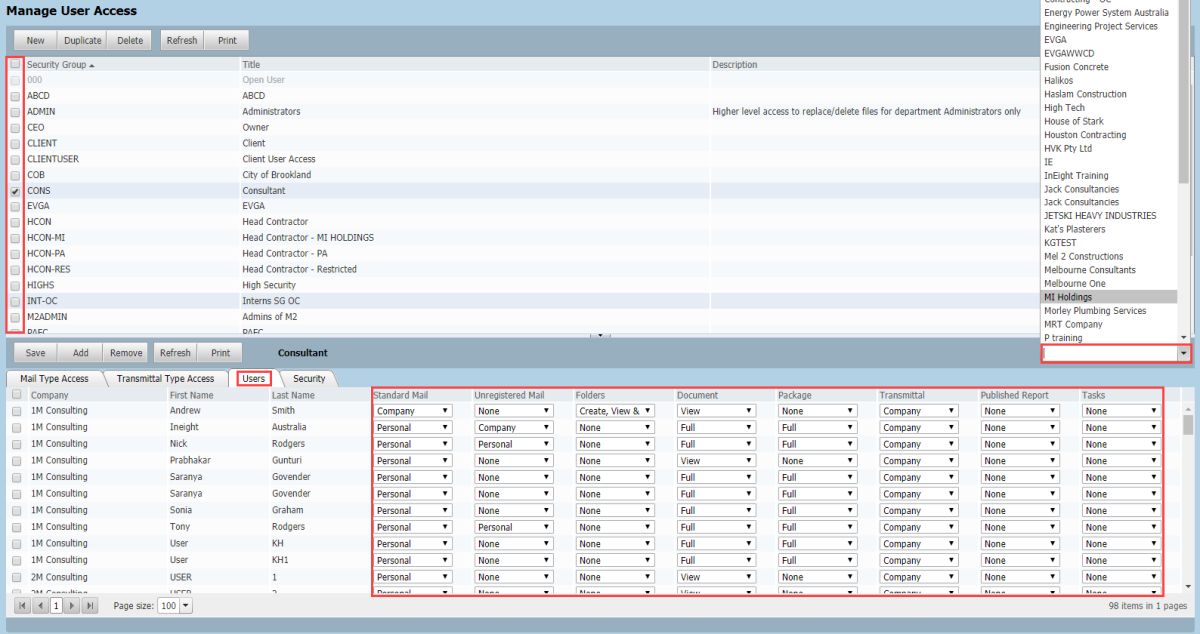Check the HIGHS security group checkbox
Screen dimensions: 1200x634
pos(15,286)
